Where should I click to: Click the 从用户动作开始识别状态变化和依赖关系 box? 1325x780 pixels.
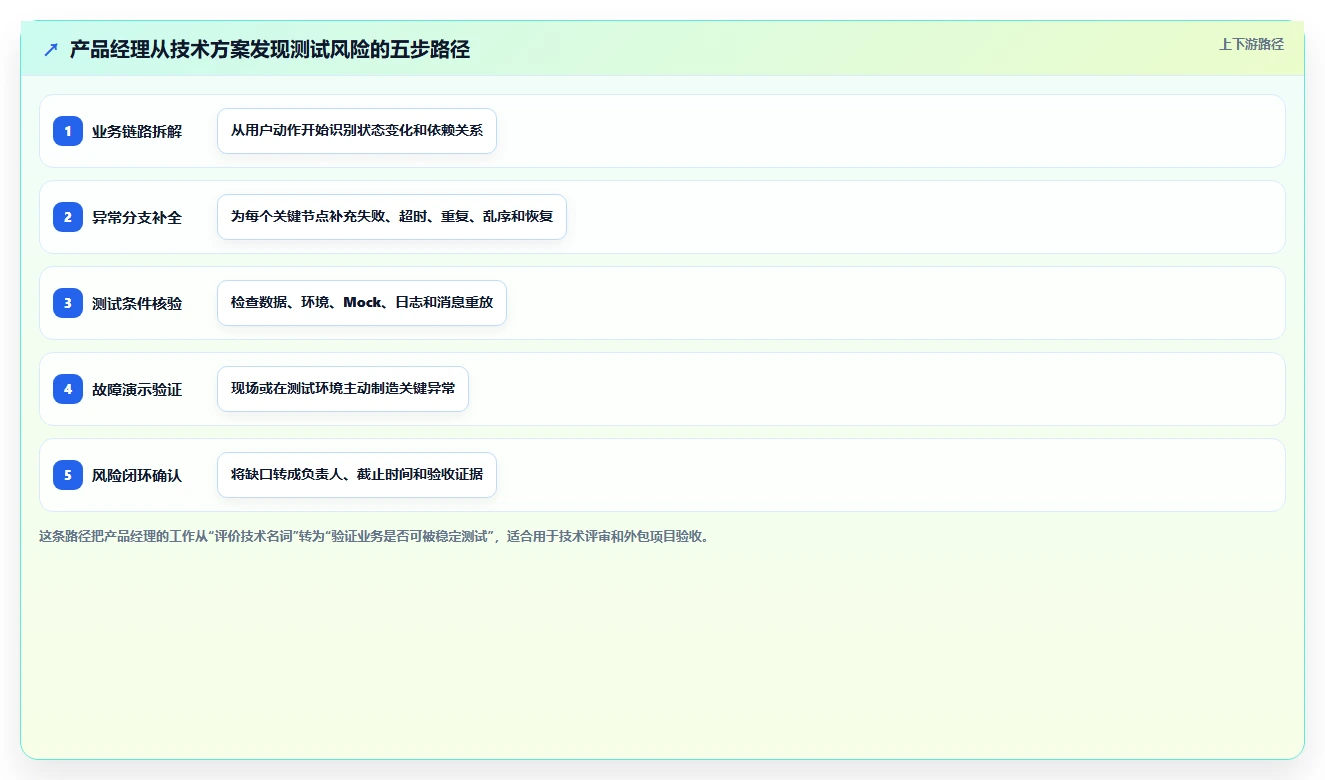click(x=357, y=131)
